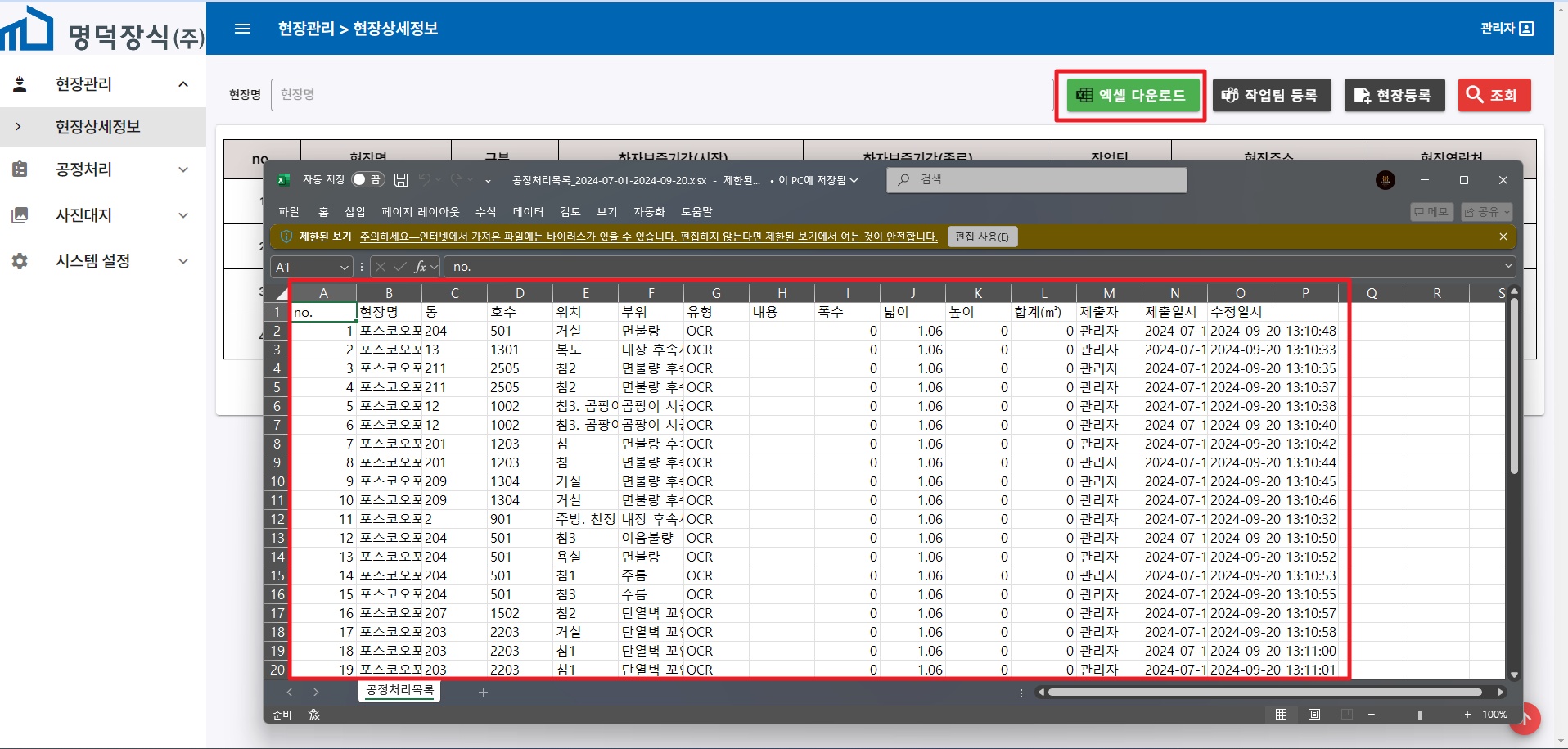
Task: Click the 명덕장식 house logo
Action: click(26, 29)
